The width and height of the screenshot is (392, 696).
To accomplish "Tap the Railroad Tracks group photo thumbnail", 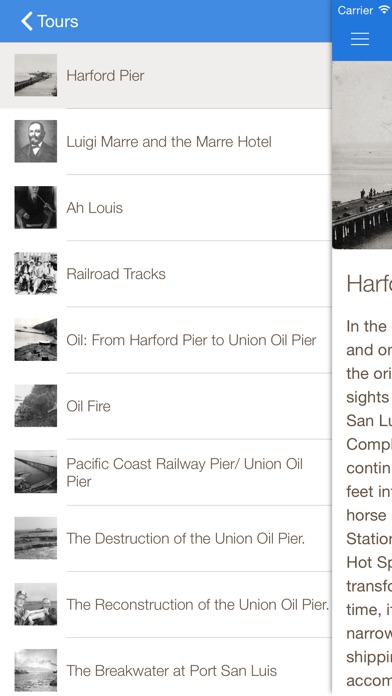I will point(36,273).
